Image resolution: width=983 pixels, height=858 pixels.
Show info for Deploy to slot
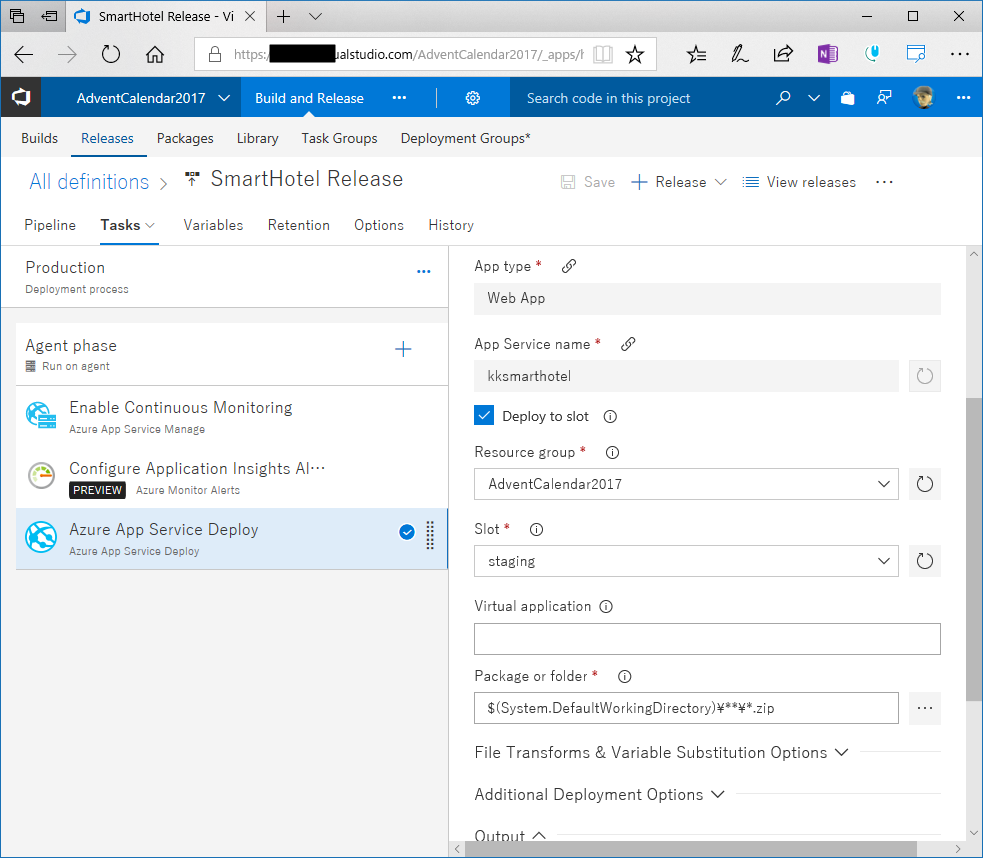click(x=610, y=417)
